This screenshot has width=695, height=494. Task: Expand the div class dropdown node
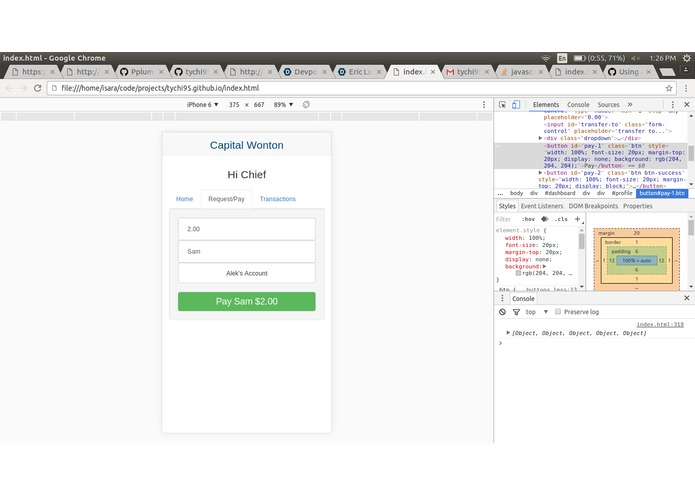coord(540,138)
